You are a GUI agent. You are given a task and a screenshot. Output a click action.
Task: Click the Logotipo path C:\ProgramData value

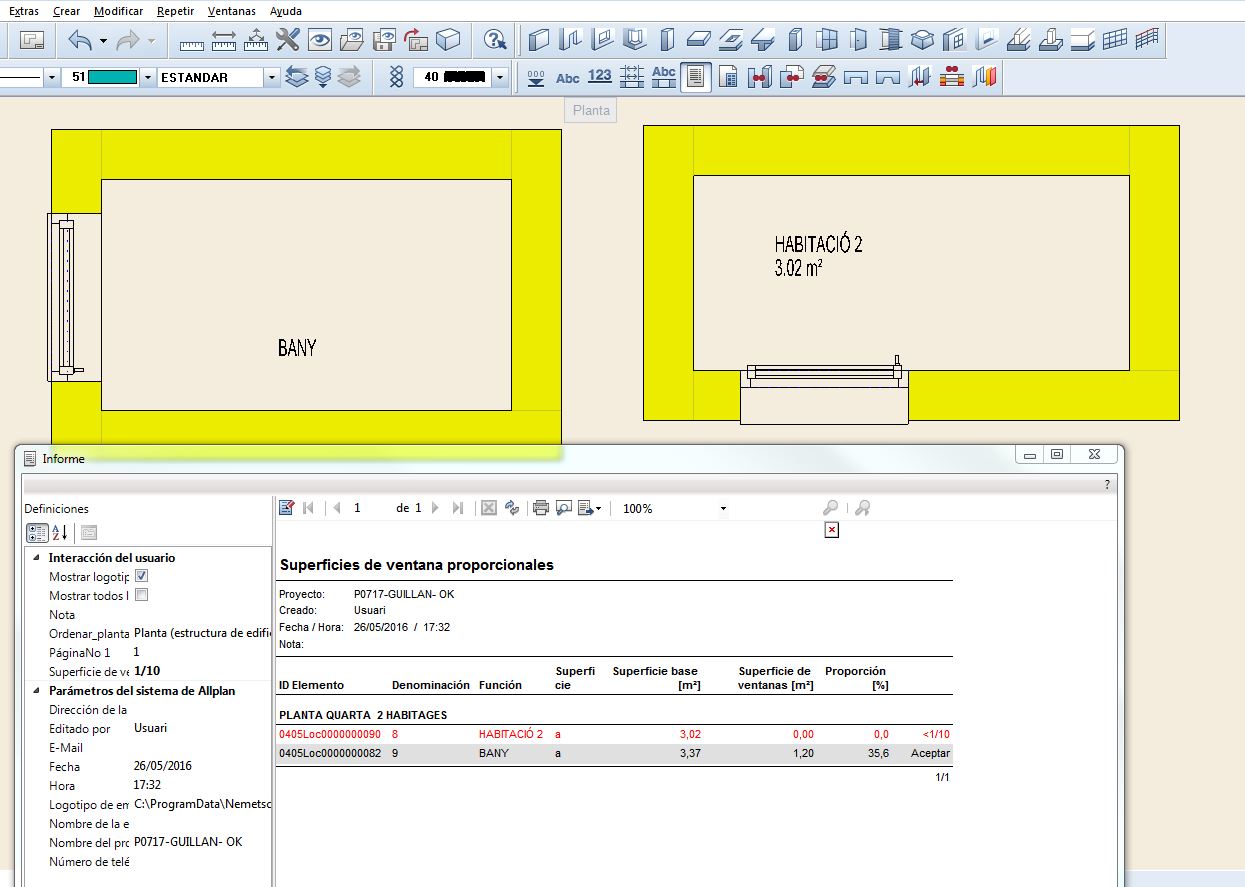click(x=202, y=805)
